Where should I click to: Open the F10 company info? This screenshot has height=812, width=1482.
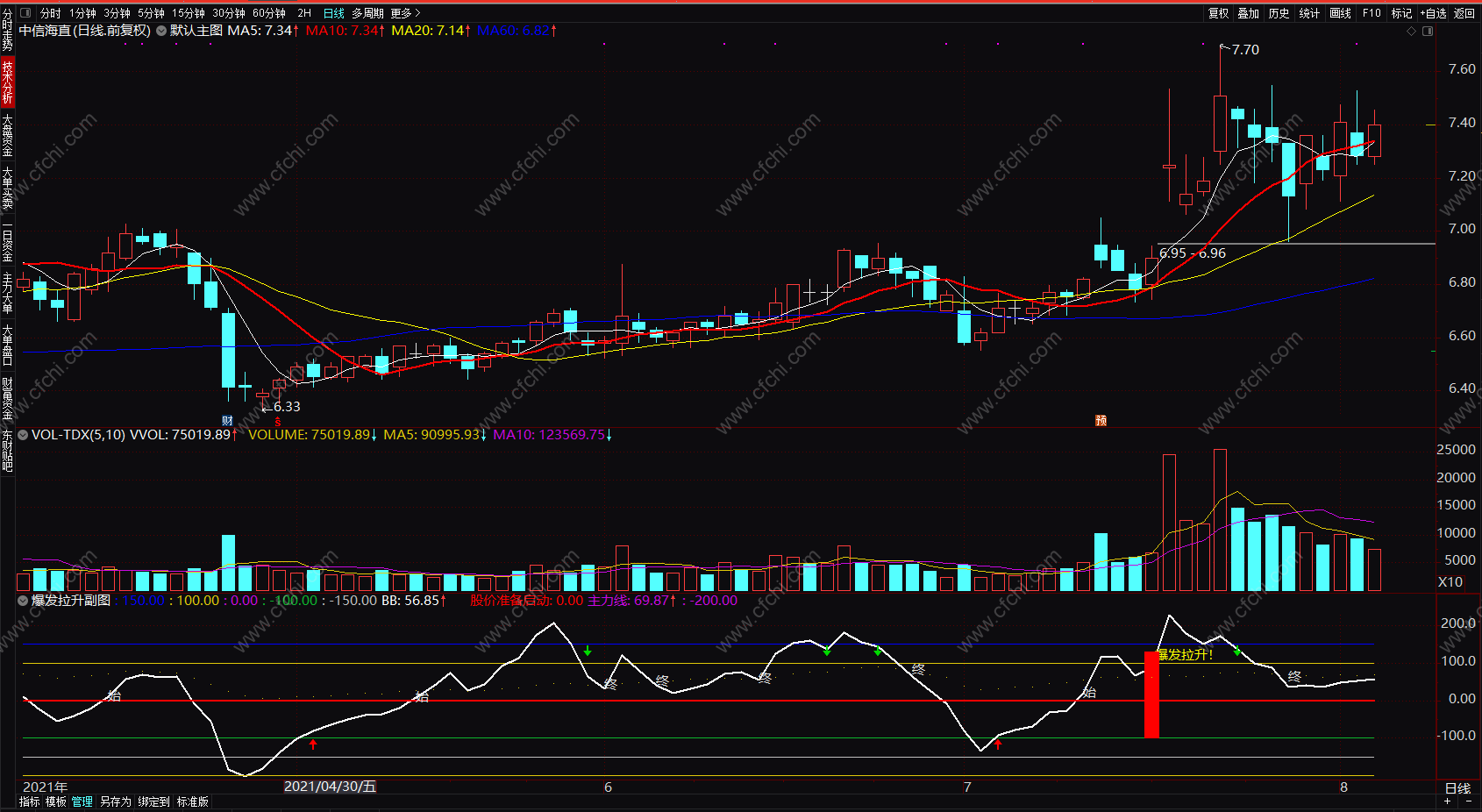(x=1372, y=13)
